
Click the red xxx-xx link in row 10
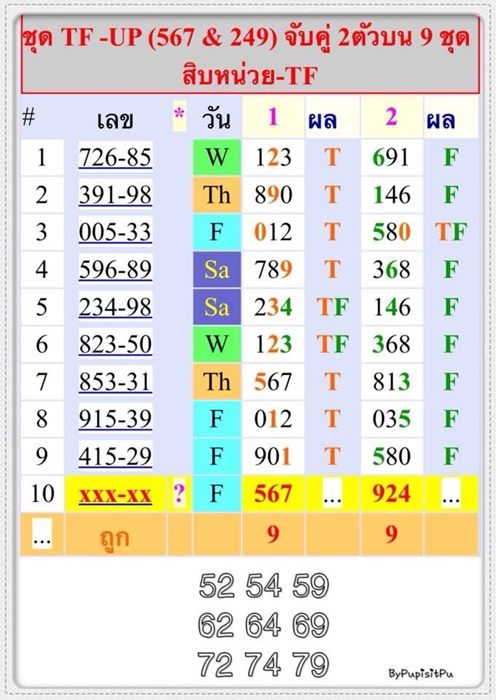(116, 494)
